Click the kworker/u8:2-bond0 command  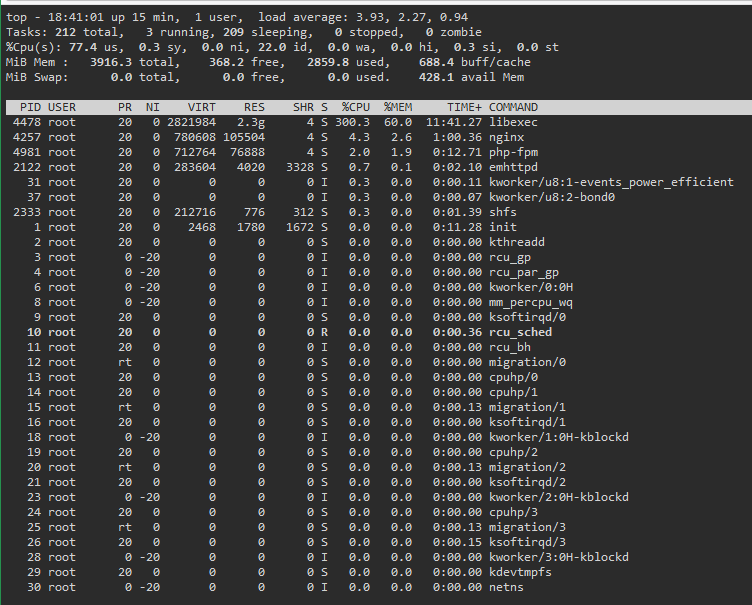pyautogui.click(x=552, y=197)
